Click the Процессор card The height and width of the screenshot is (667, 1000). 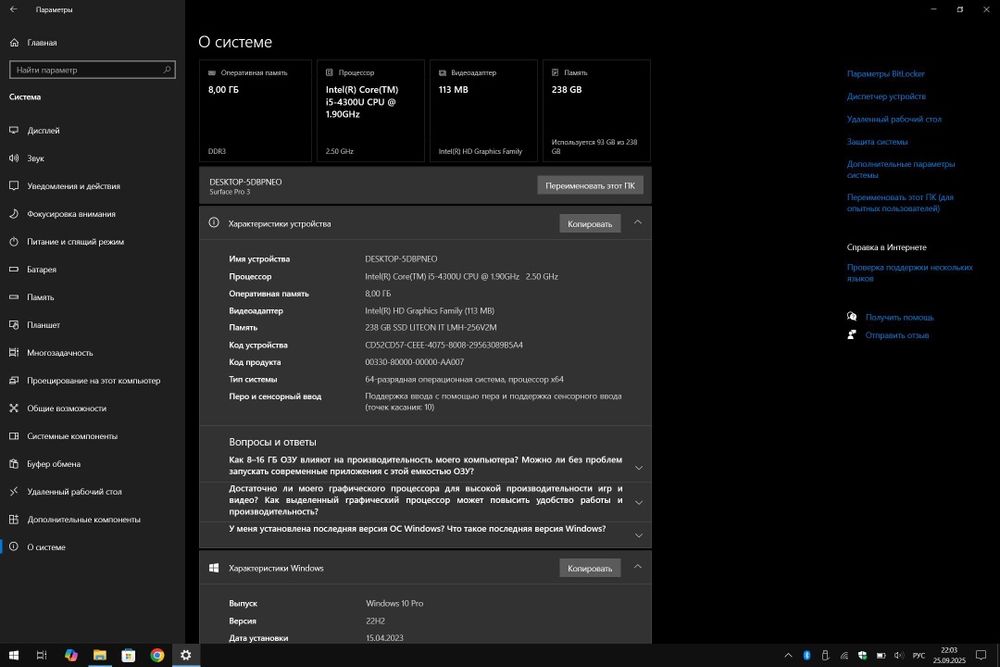click(x=371, y=111)
